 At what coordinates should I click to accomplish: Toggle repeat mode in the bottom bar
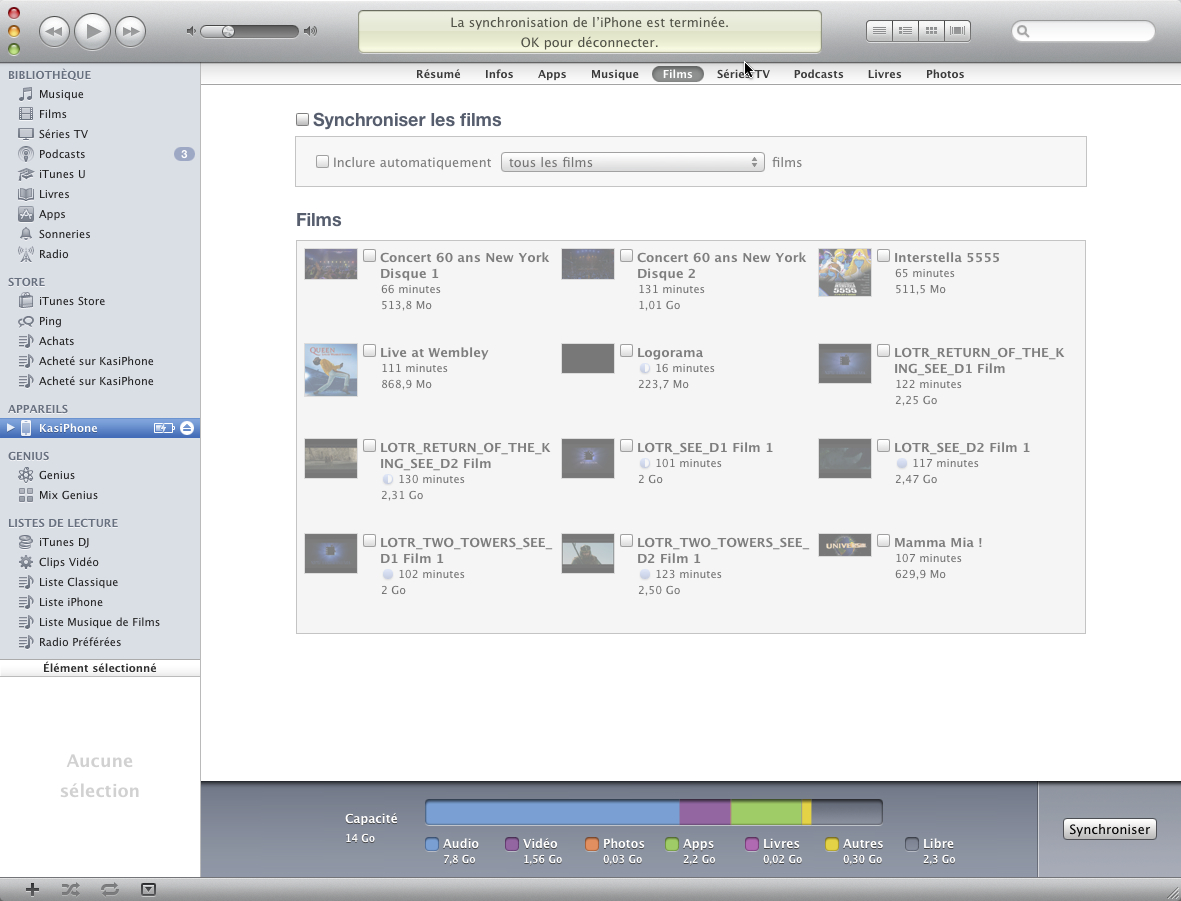tap(109, 890)
